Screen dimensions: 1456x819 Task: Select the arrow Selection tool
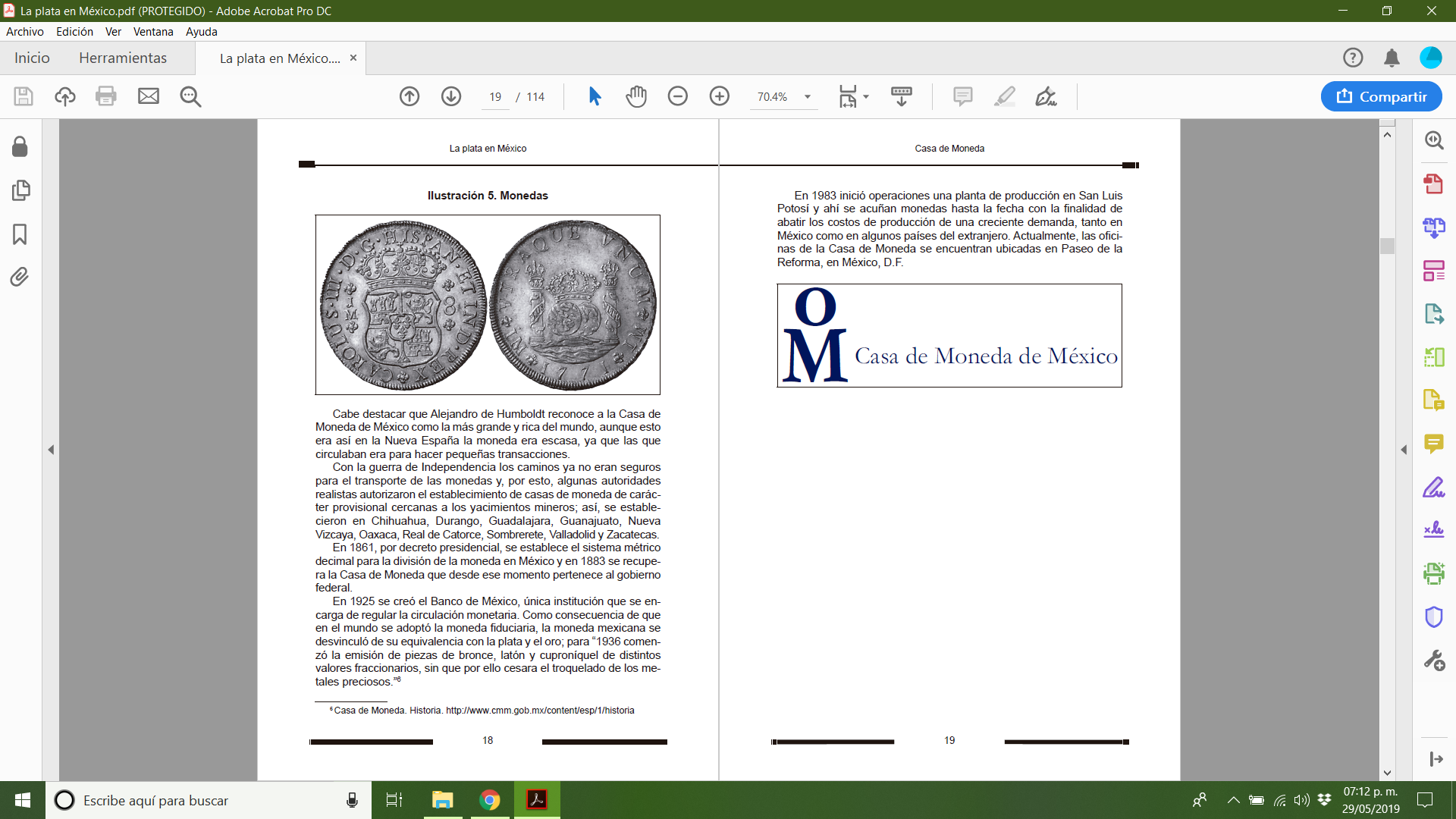point(595,96)
